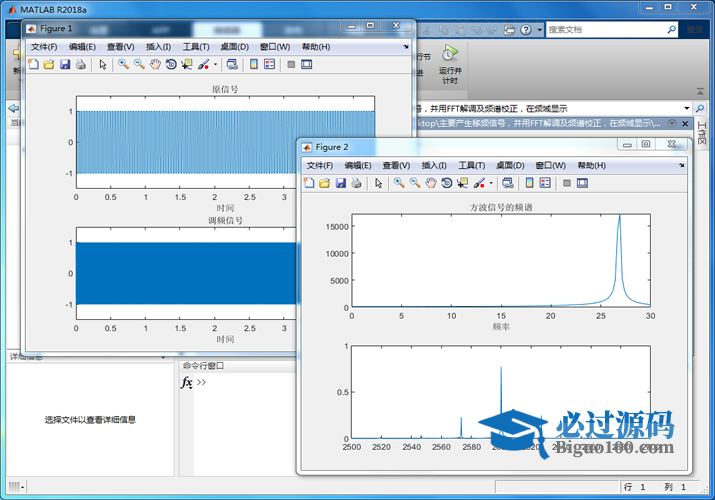This screenshot has height=500, width=715.
Task: Click Zoom Out icon in Figure 2 toolbar
Action: click(414, 183)
